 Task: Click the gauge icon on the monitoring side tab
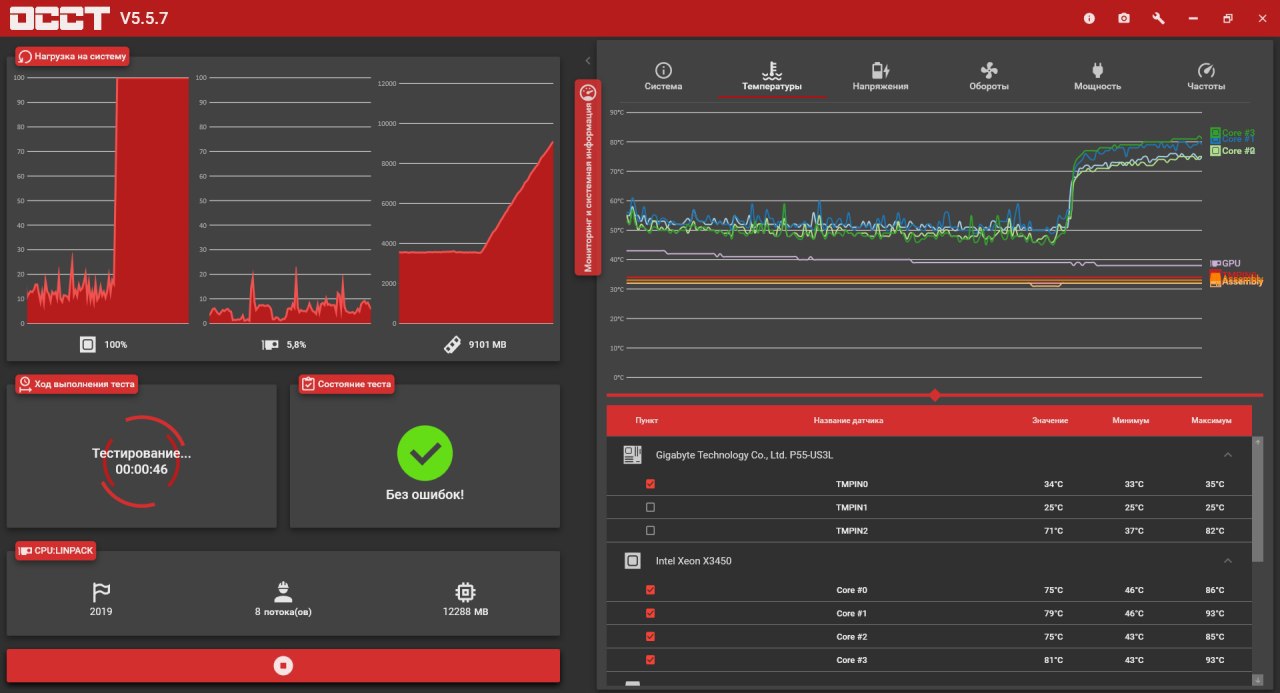pyautogui.click(x=587, y=92)
